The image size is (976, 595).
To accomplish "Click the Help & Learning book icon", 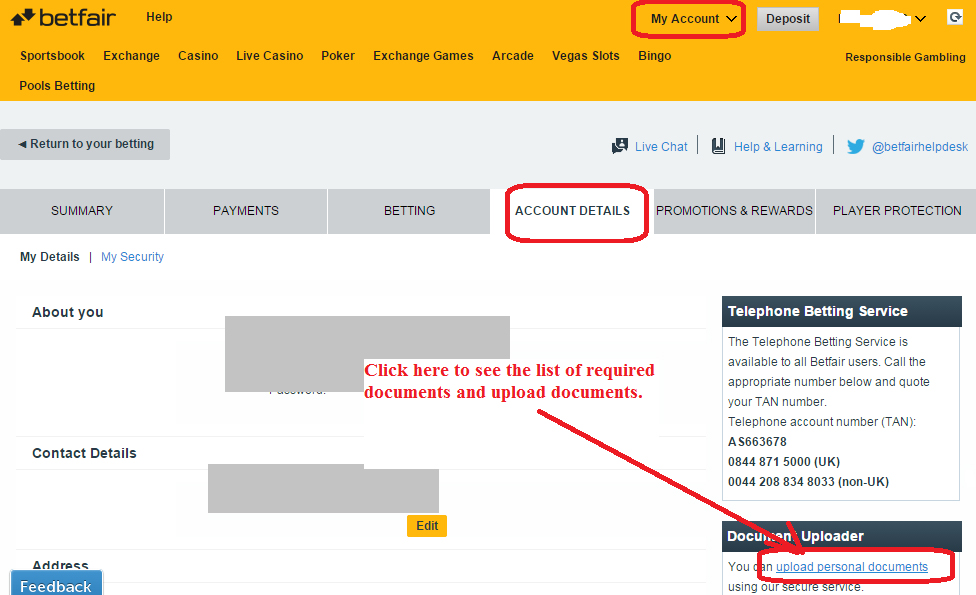I will (x=718, y=146).
